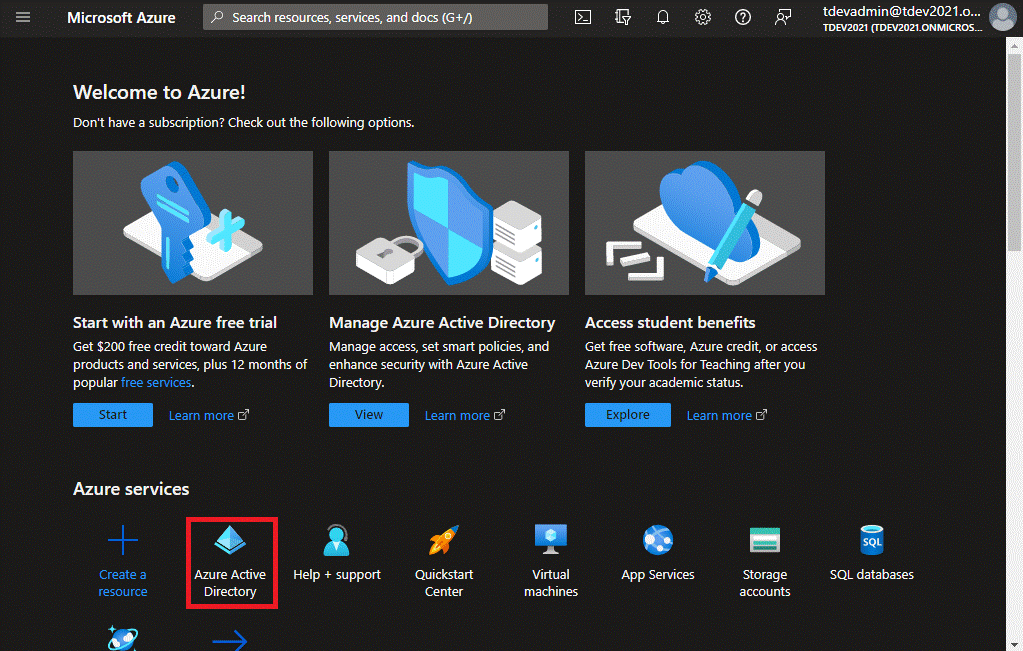
Task: Open the Storage accounts icon
Action: tap(765, 540)
